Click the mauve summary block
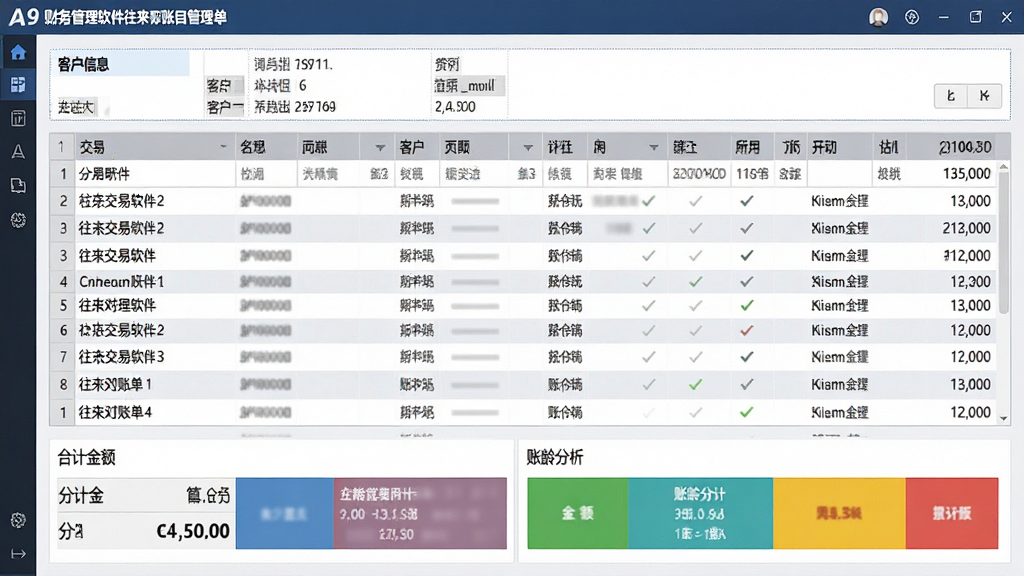Image resolution: width=1024 pixels, height=576 pixels. click(x=420, y=513)
